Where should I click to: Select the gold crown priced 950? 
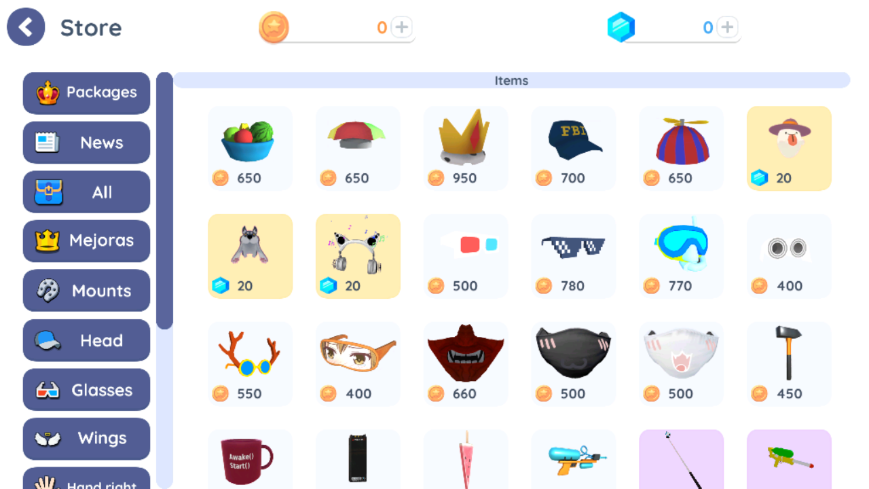coord(466,148)
